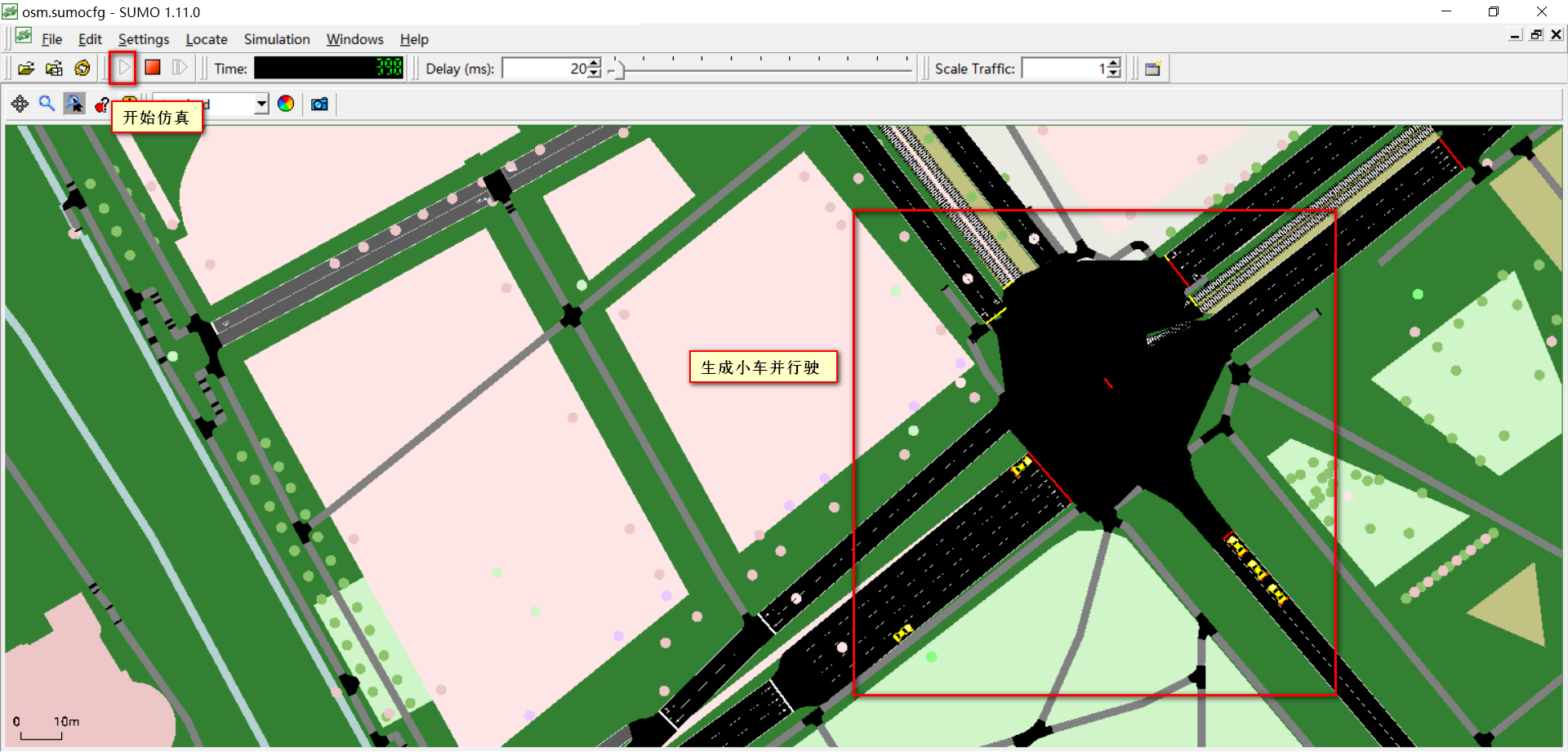Open the Locate menu
Screen dimensions: 1568x752
point(206,38)
